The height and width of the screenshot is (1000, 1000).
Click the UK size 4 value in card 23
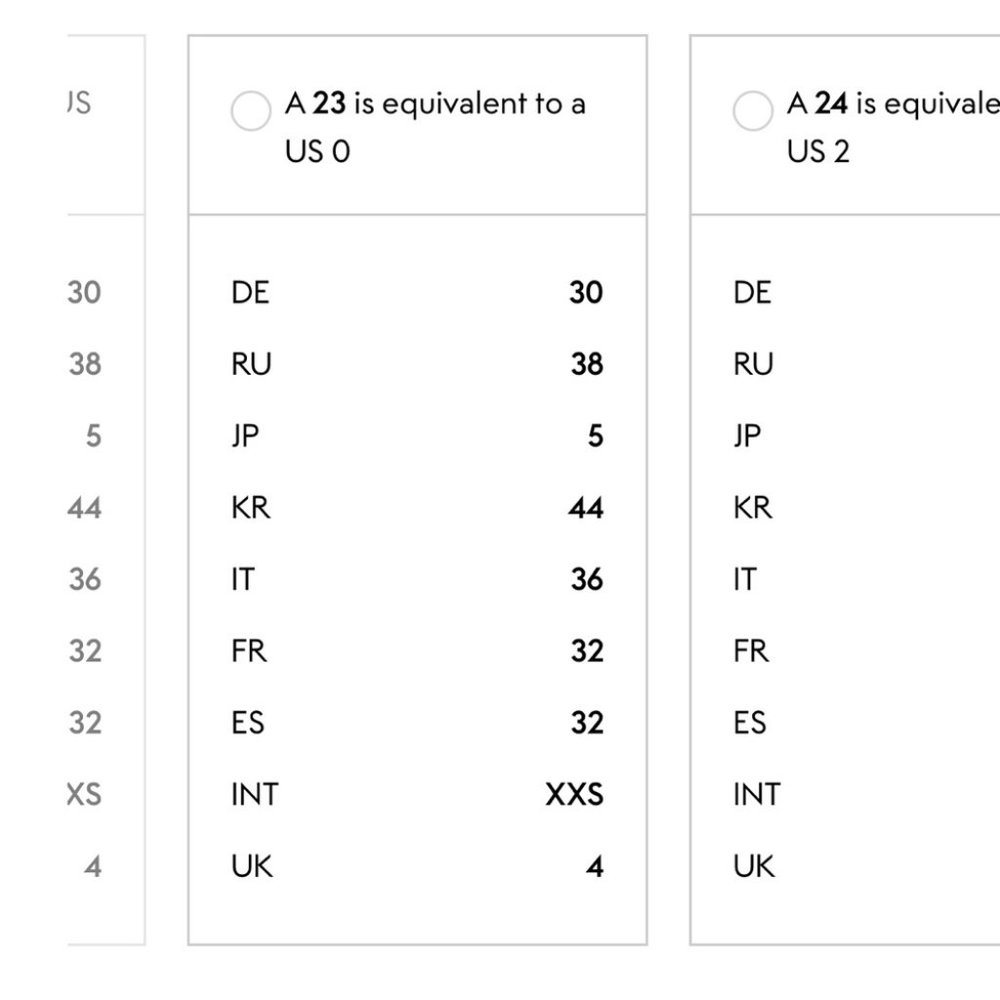[x=595, y=866]
